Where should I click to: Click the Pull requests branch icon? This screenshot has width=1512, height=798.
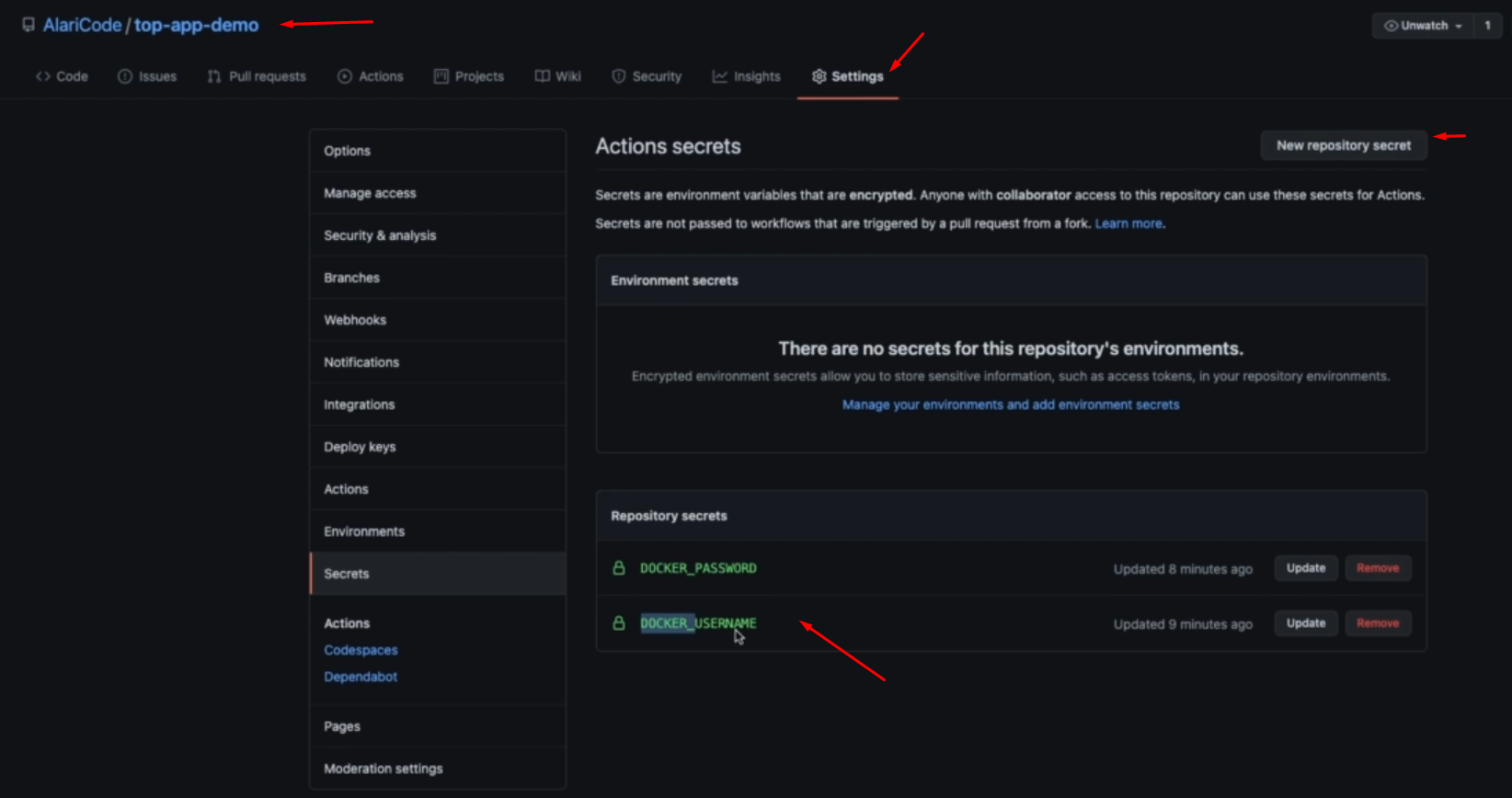pyautogui.click(x=214, y=76)
